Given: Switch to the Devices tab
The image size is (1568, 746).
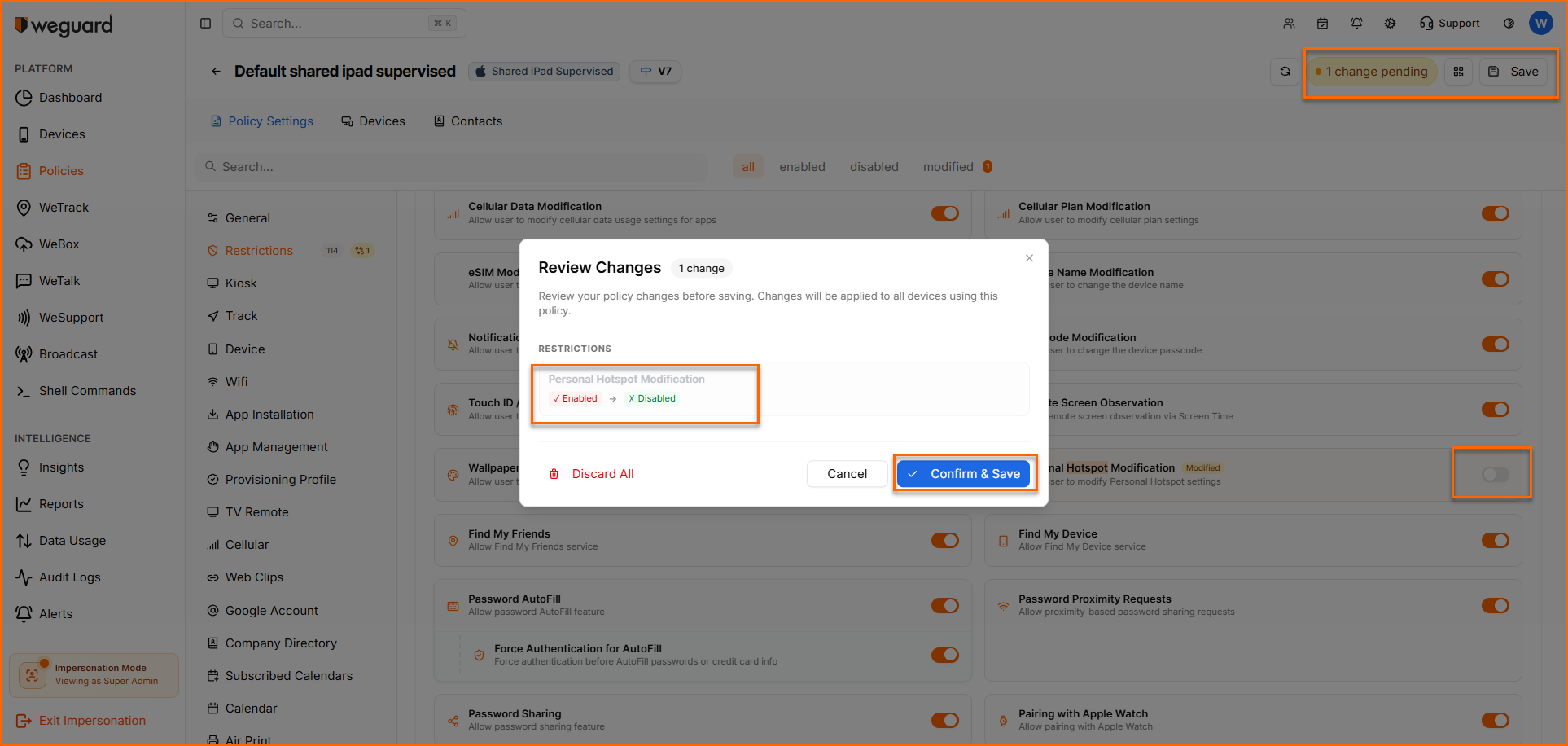Looking at the screenshot, I should tap(373, 121).
